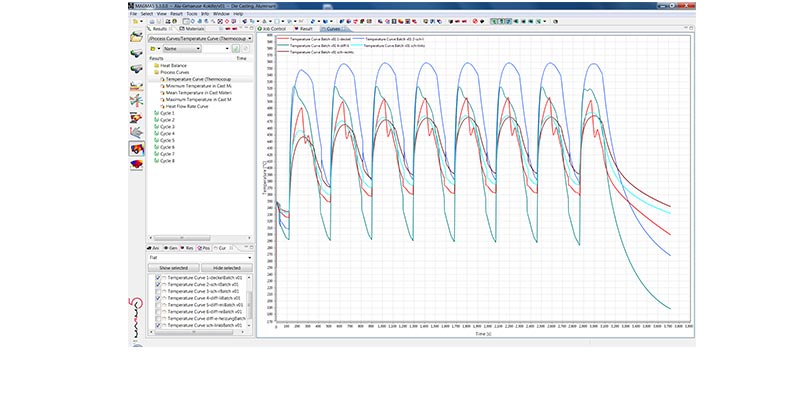
Task: Open the Process Curves path dropdown
Action: tap(250, 38)
